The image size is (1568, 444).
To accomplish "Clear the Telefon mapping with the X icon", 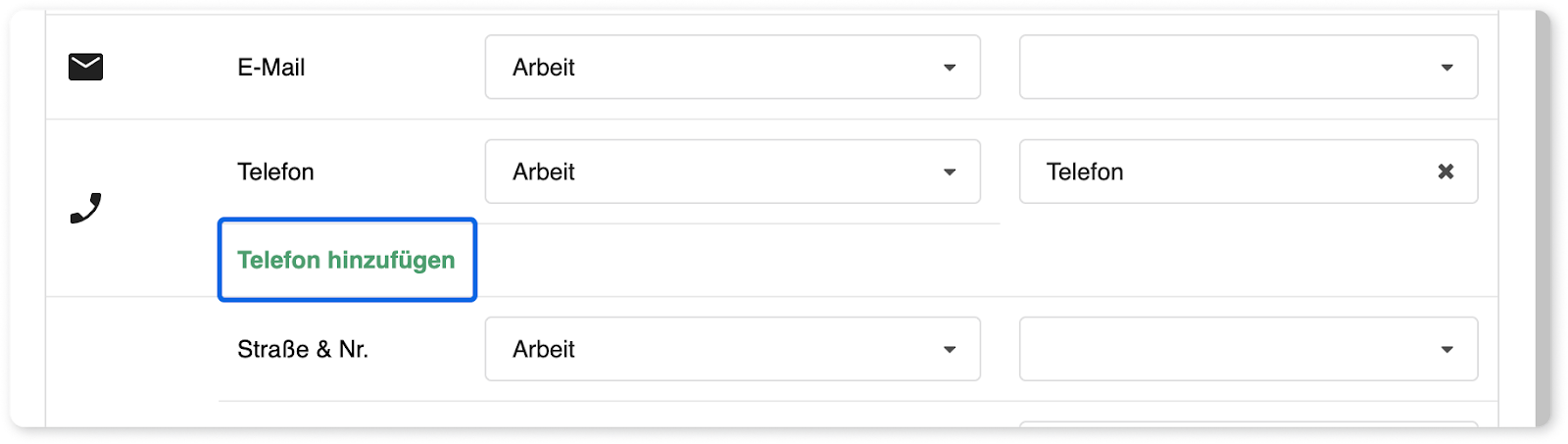I will click(1445, 172).
